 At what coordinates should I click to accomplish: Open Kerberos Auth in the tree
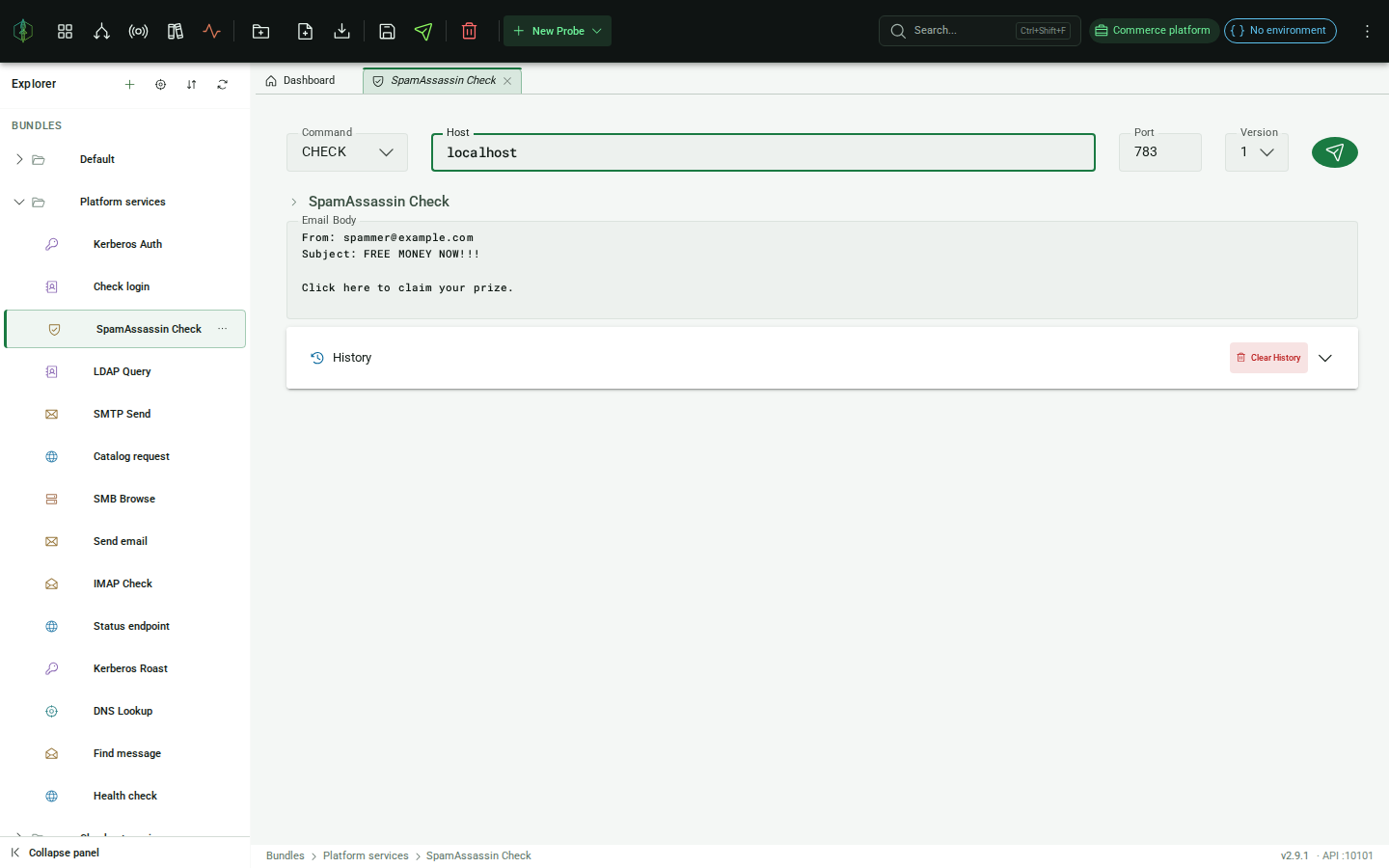(x=127, y=244)
